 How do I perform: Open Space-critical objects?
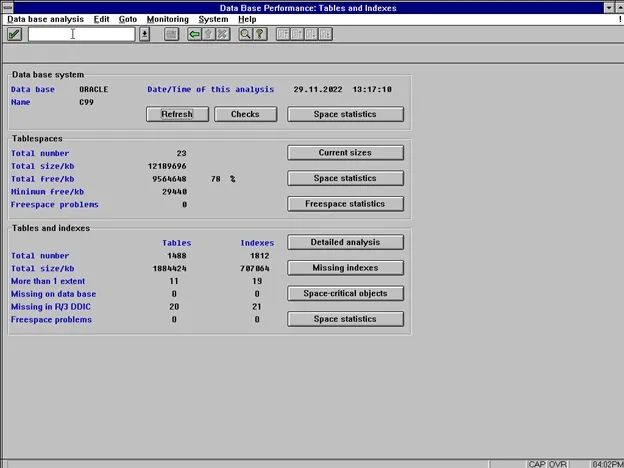[x=345, y=294]
